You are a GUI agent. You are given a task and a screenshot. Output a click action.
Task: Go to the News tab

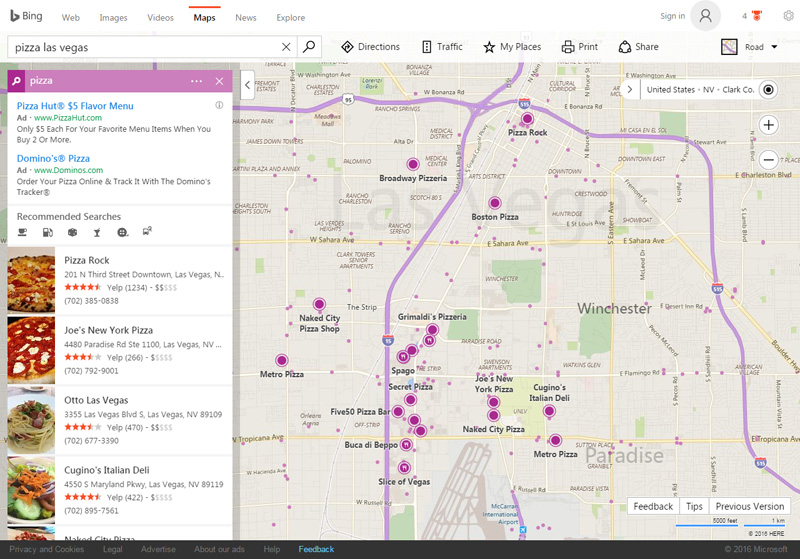tap(246, 17)
